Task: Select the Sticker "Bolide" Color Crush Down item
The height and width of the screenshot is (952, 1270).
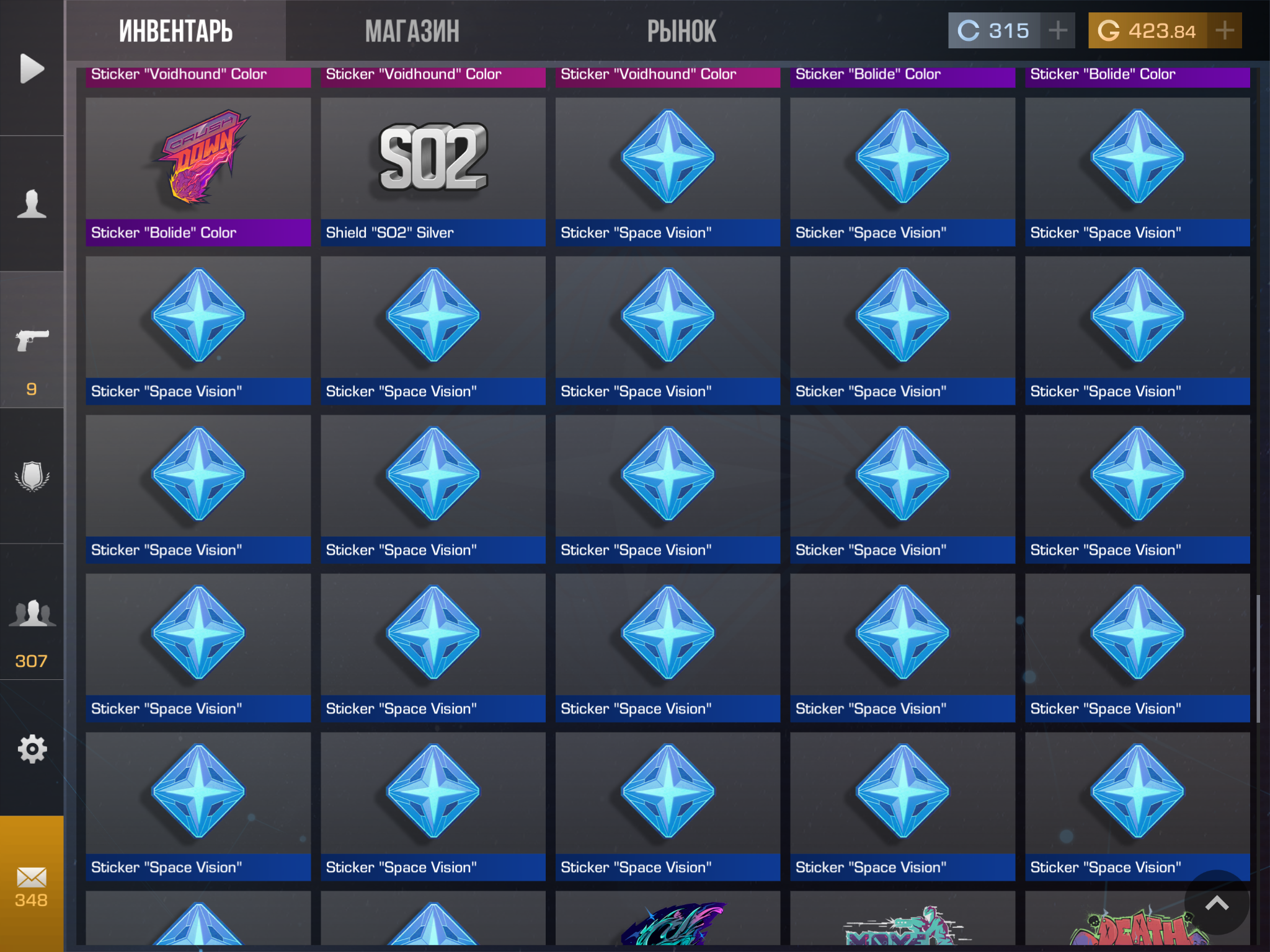Action: 198,172
